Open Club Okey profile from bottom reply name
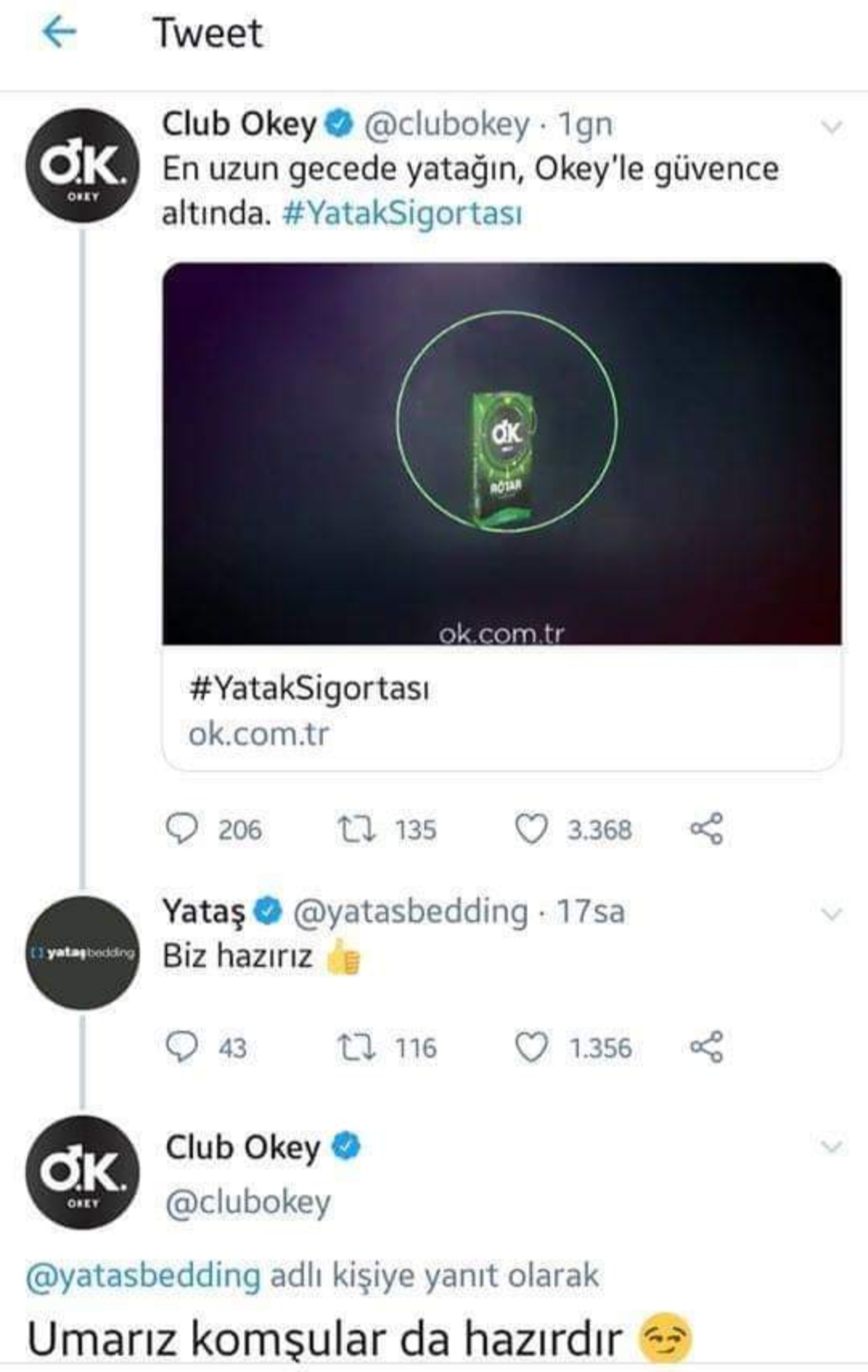This screenshot has height=1372, width=868. (x=242, y=1147)
